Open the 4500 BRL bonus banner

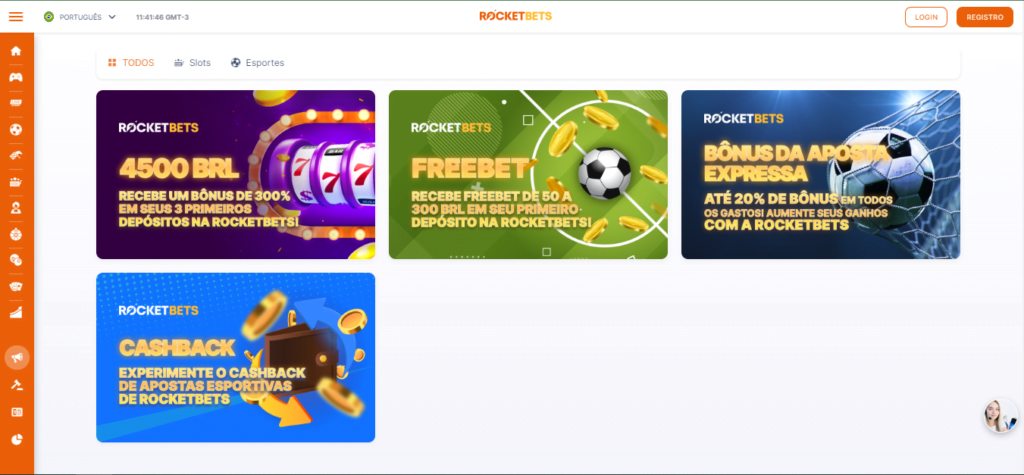[236, 174]
